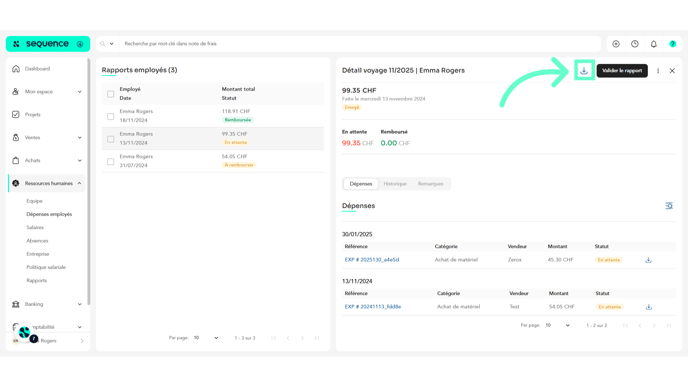Image resolution: width=688 pixels, height=387 pixels.
Task: Open Politique salariale submenu item
Action: point(46,267)
